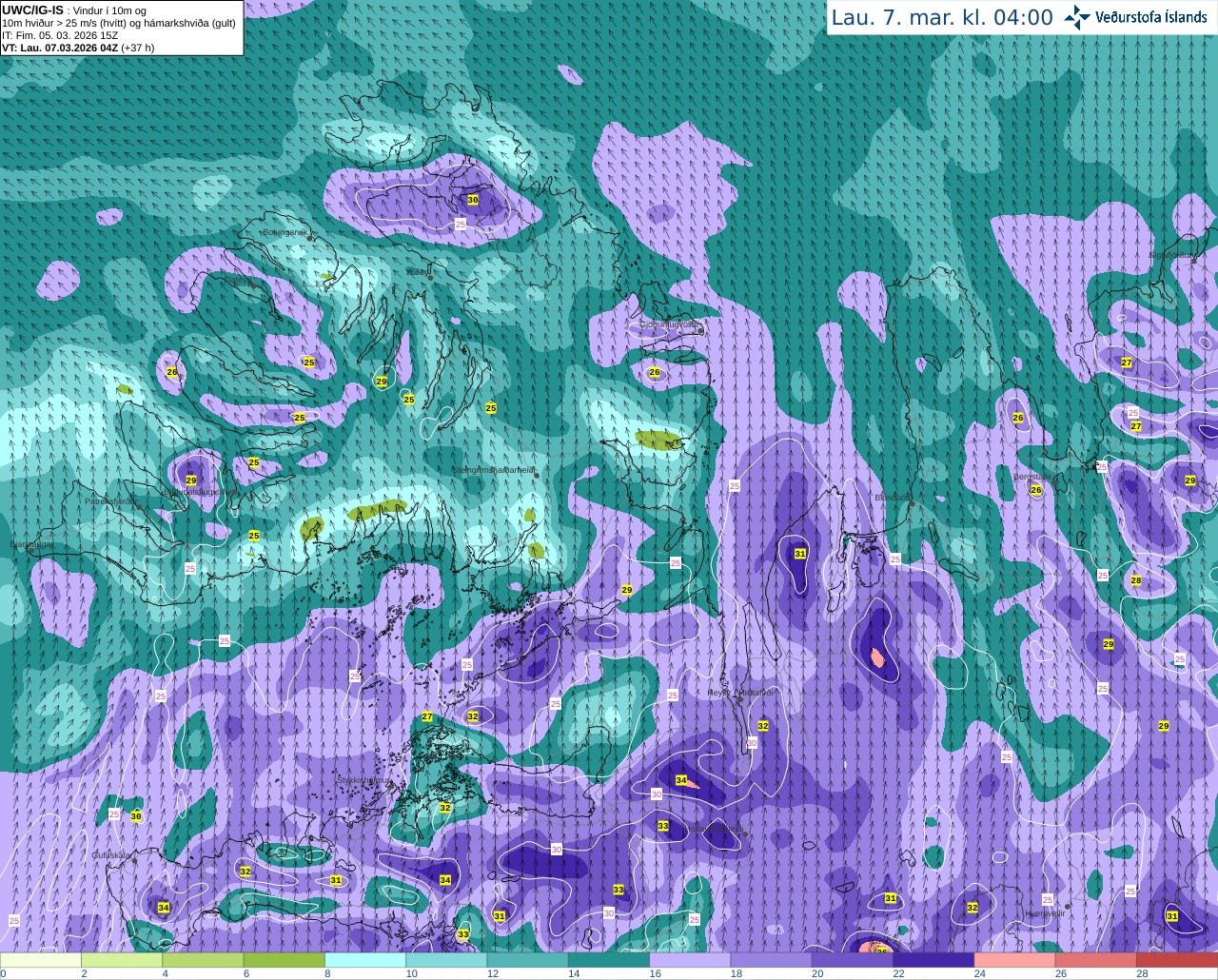Click the legend tick label '16'
Image resolution: width=1218 pixels, height=980 pixels.
pos(655,973)
